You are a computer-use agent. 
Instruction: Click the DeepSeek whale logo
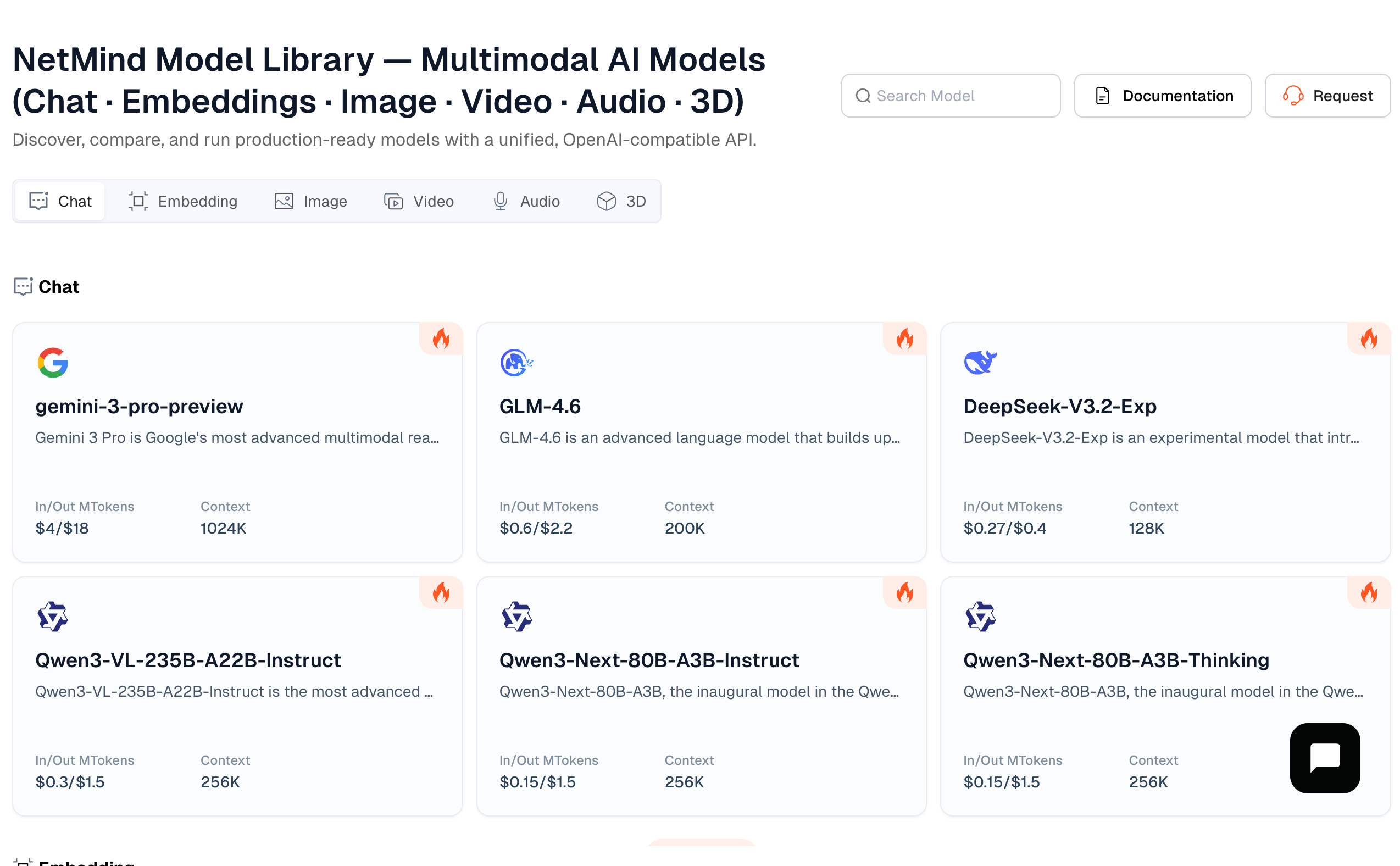(x=980, y=362)
